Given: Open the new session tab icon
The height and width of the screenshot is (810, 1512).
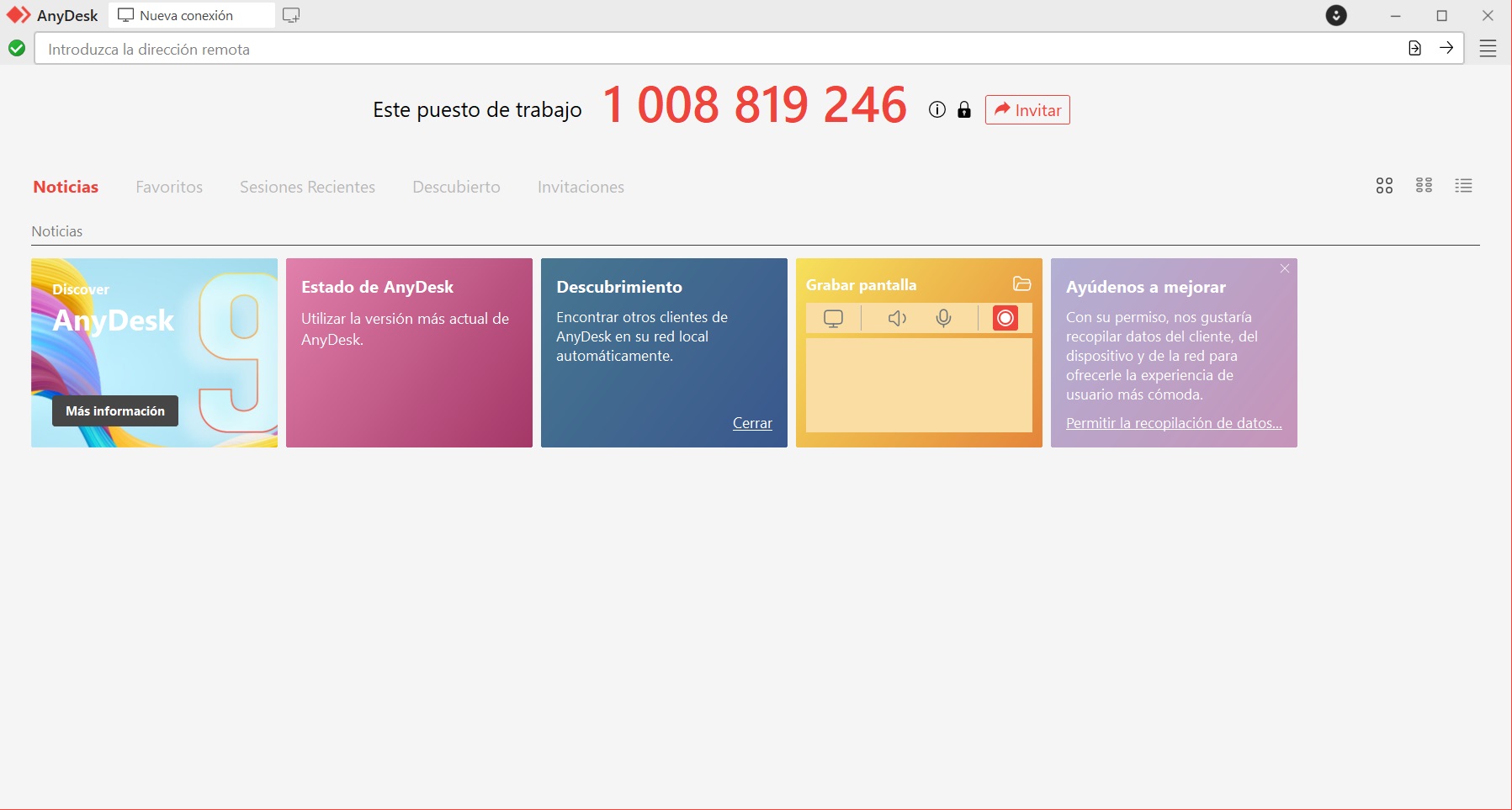Looking at the screenshot, I should (291, 15).
